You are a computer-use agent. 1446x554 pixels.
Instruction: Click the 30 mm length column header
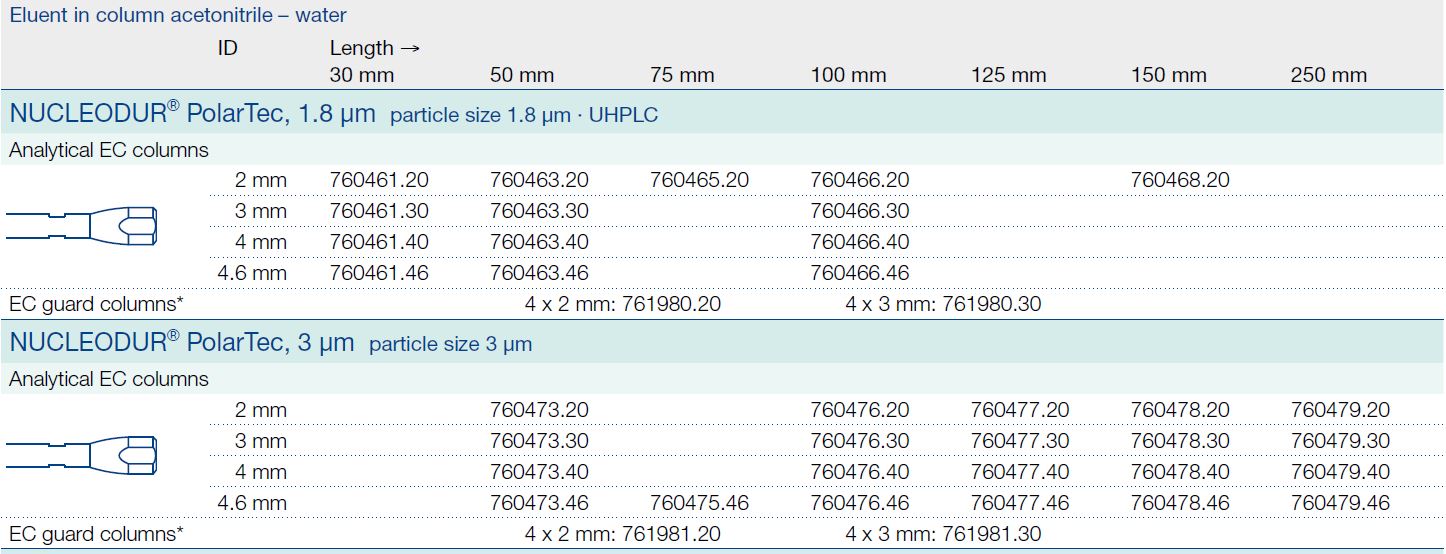click(x=362, y=75)
